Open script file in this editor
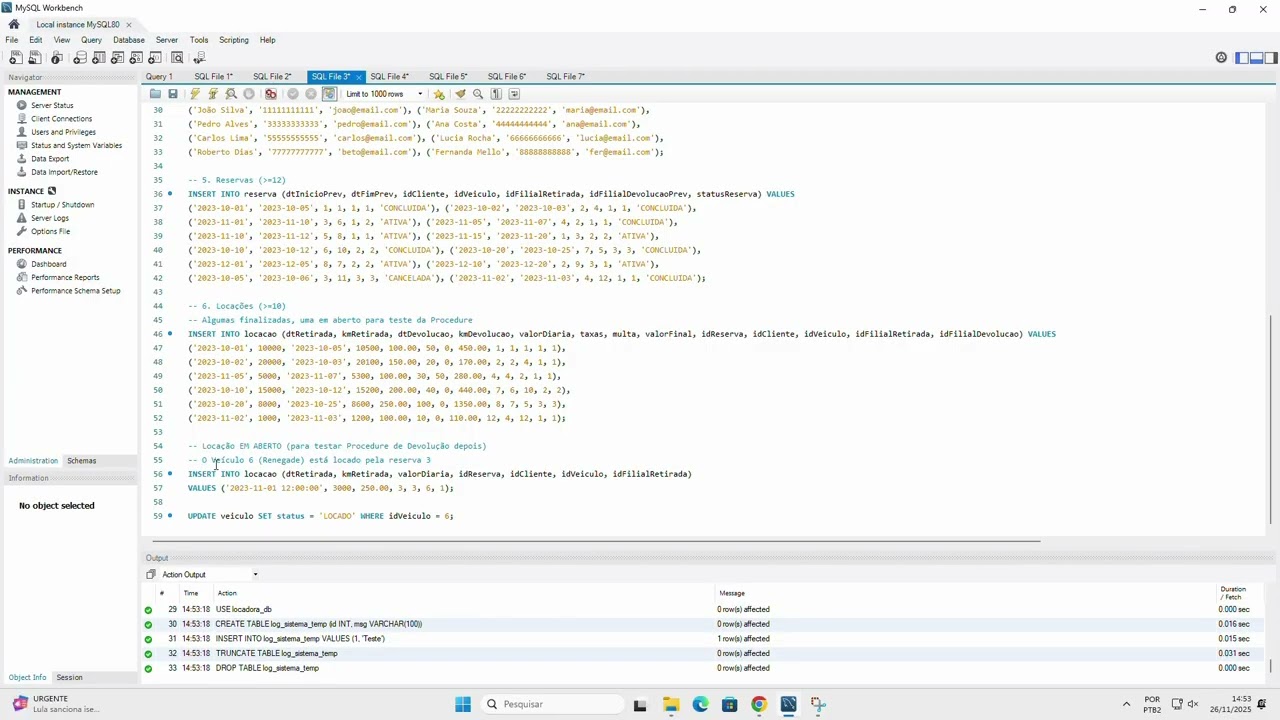The image size is (1280, 720). pos(155,94)
